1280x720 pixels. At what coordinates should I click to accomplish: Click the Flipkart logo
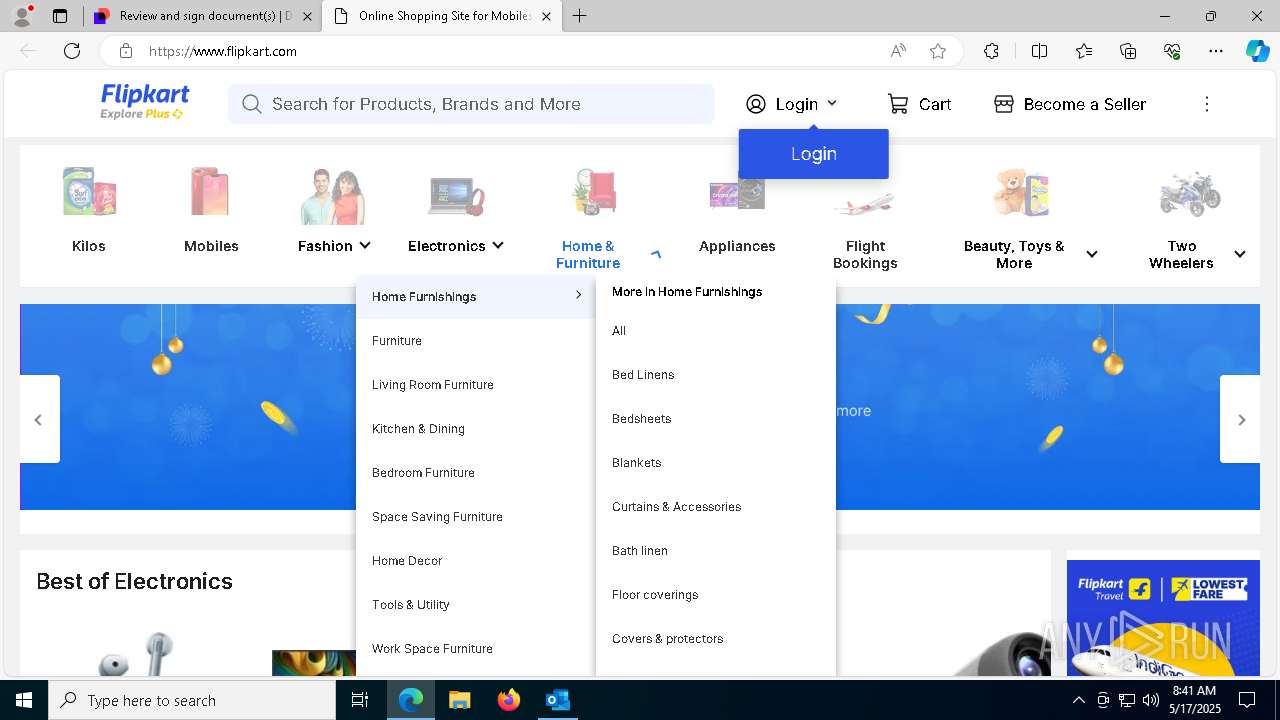click(x=144, y=102)
